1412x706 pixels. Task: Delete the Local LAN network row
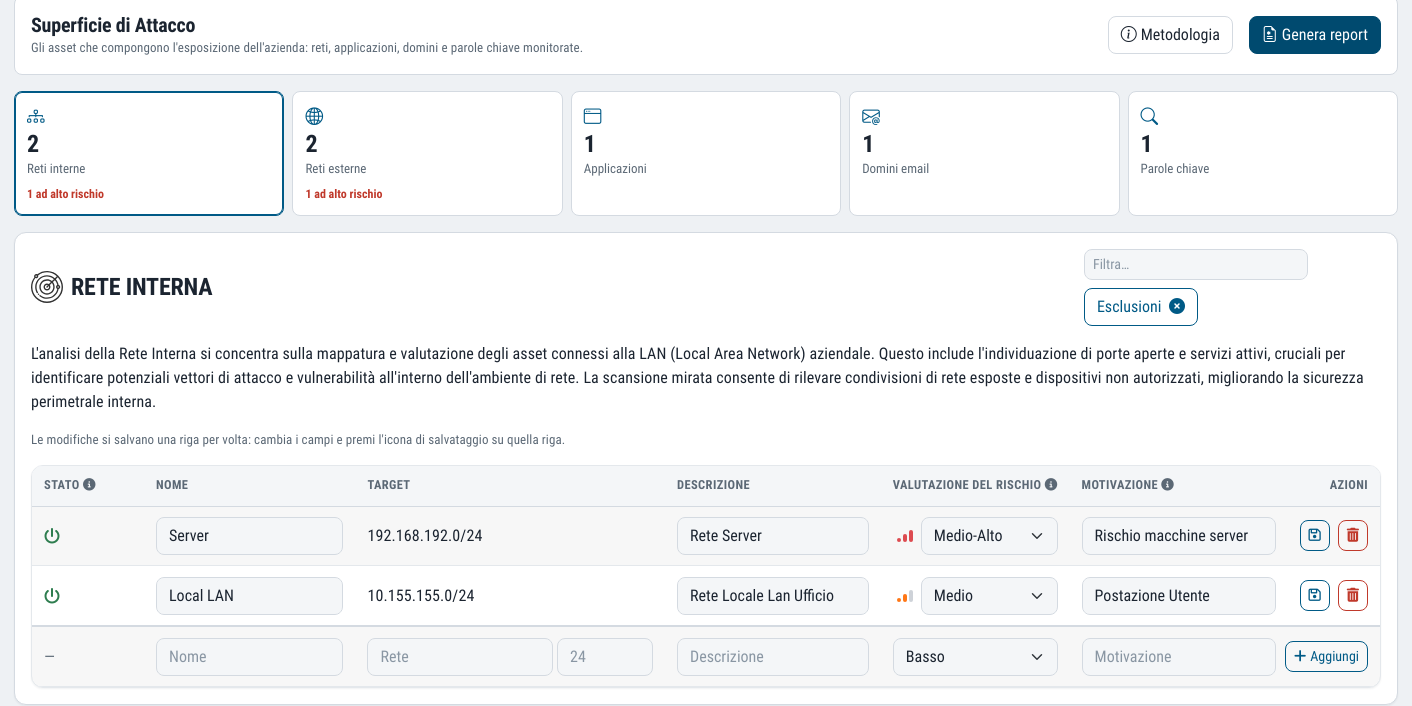[1352, 596]
